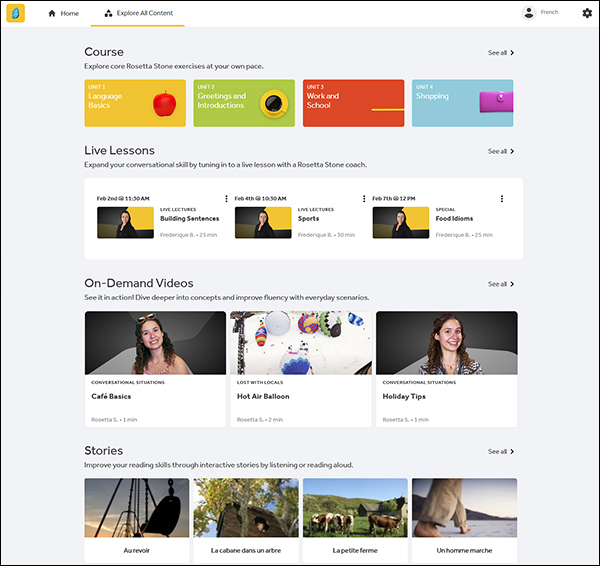The width and height of the screenshot is (600, 566).
Task: Open options menu for Building Sentences lesson
Action: 226,199
